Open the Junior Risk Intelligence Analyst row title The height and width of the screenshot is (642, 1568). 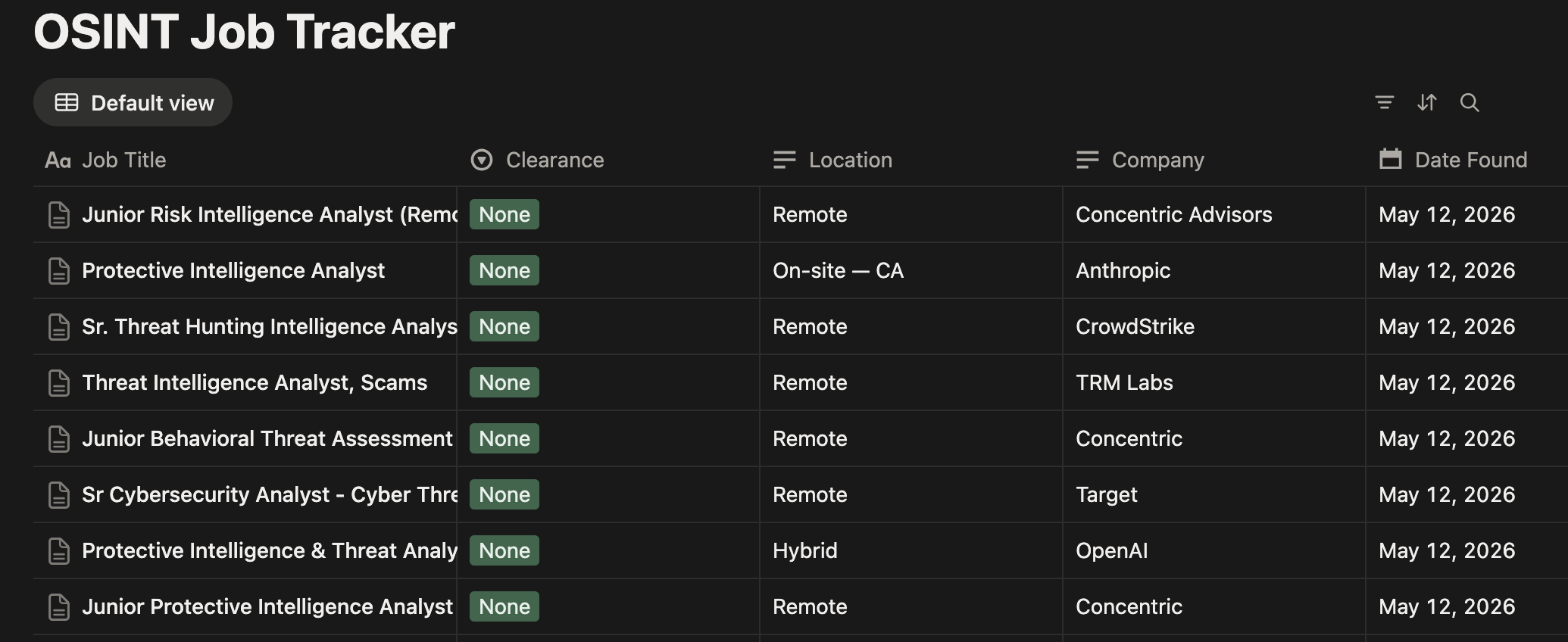click(x=270, y=214)
